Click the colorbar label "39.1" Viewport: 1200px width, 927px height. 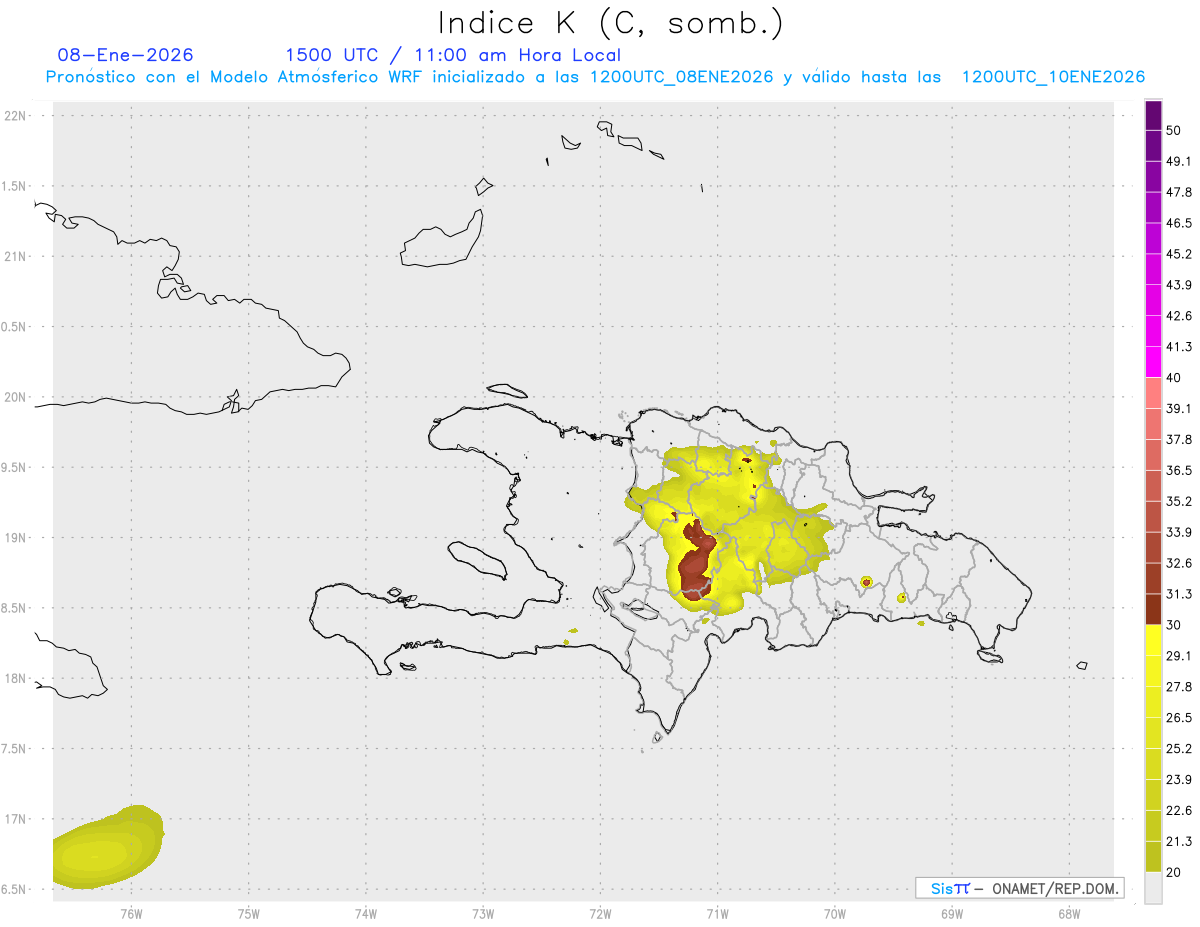(x=1179, y=409)
